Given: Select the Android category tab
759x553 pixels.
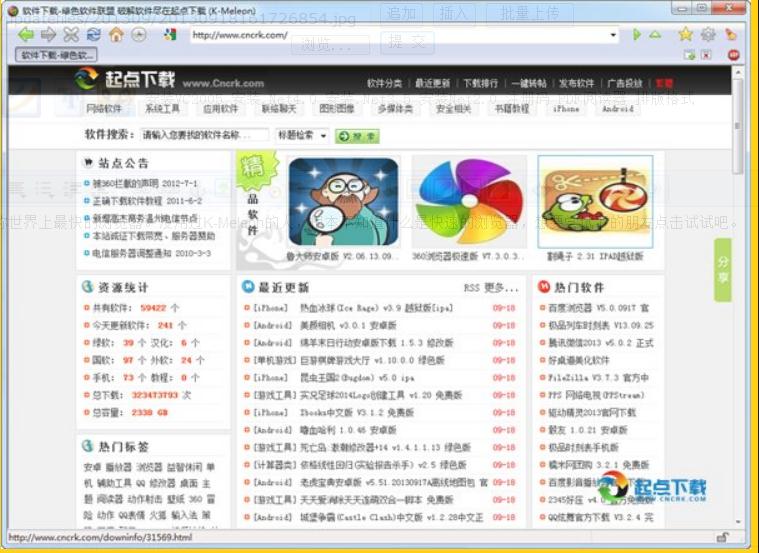Looking at the screenshot, I should 618,108.
